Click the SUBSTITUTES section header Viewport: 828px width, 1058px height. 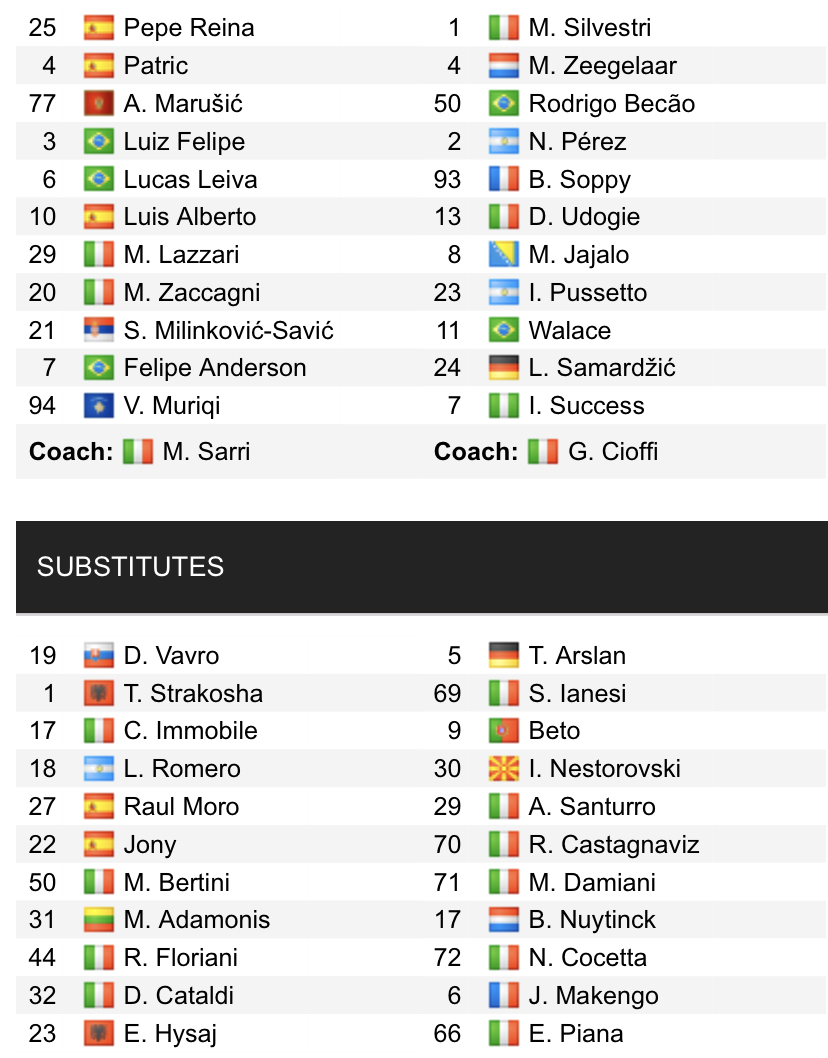click(x=130, y=566)
